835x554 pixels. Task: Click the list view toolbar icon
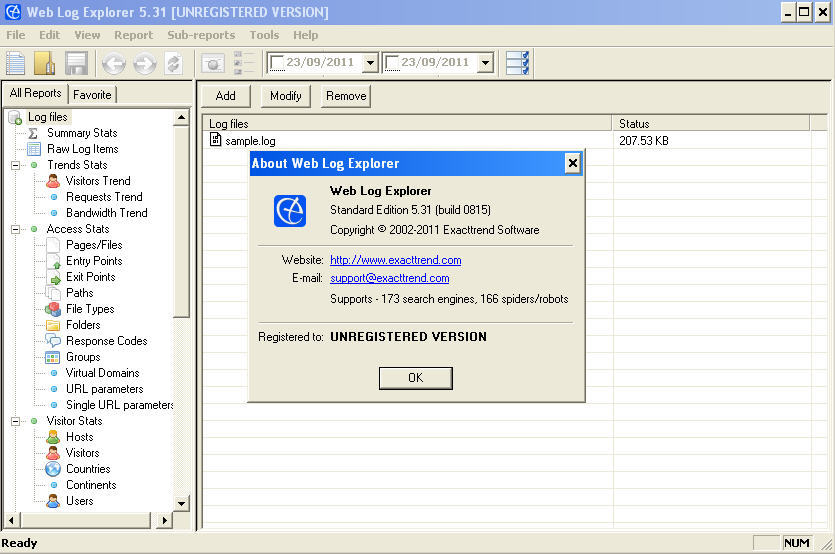[x=244, y=63]
